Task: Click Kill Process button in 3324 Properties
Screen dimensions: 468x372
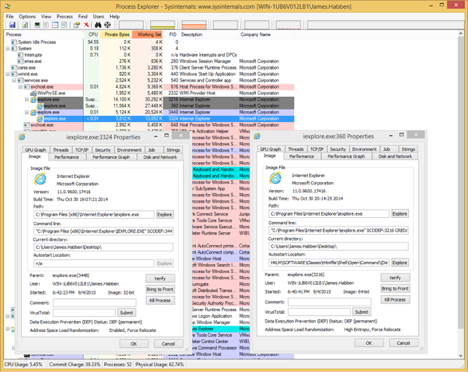Action: click(x=160, y=300)
